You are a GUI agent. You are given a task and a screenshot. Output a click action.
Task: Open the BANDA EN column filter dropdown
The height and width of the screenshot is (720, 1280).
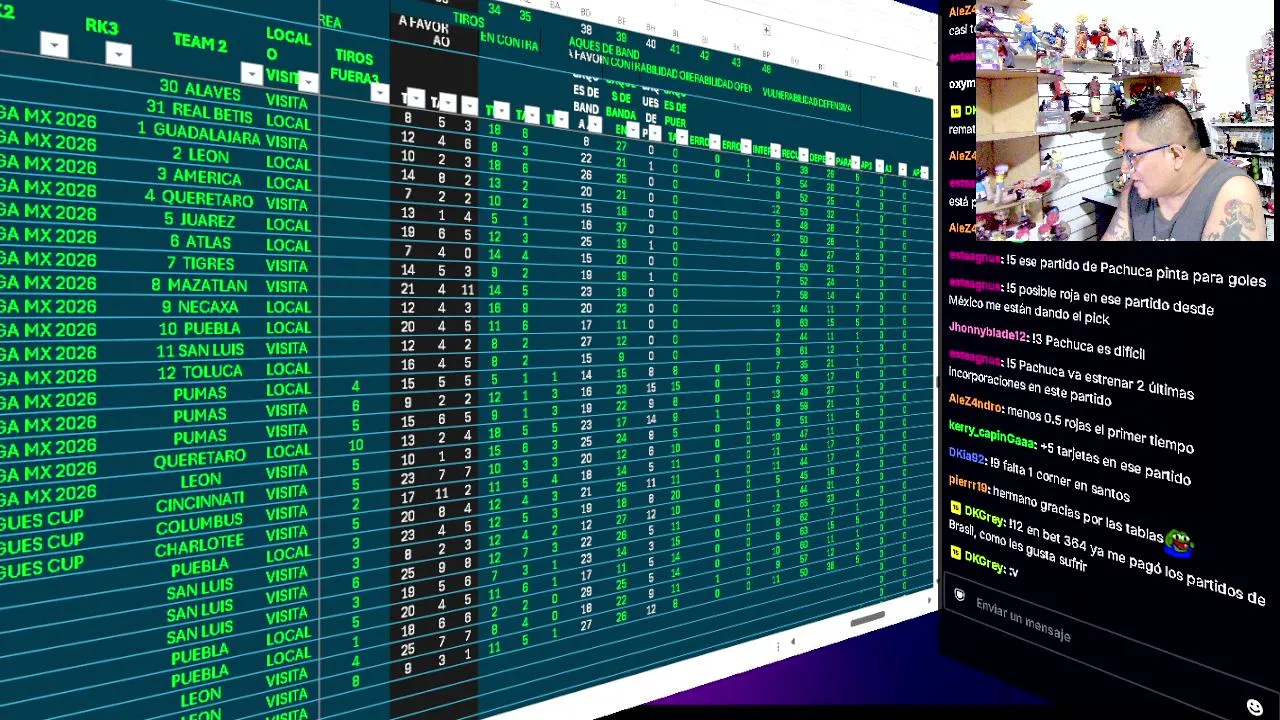[633, 129]
